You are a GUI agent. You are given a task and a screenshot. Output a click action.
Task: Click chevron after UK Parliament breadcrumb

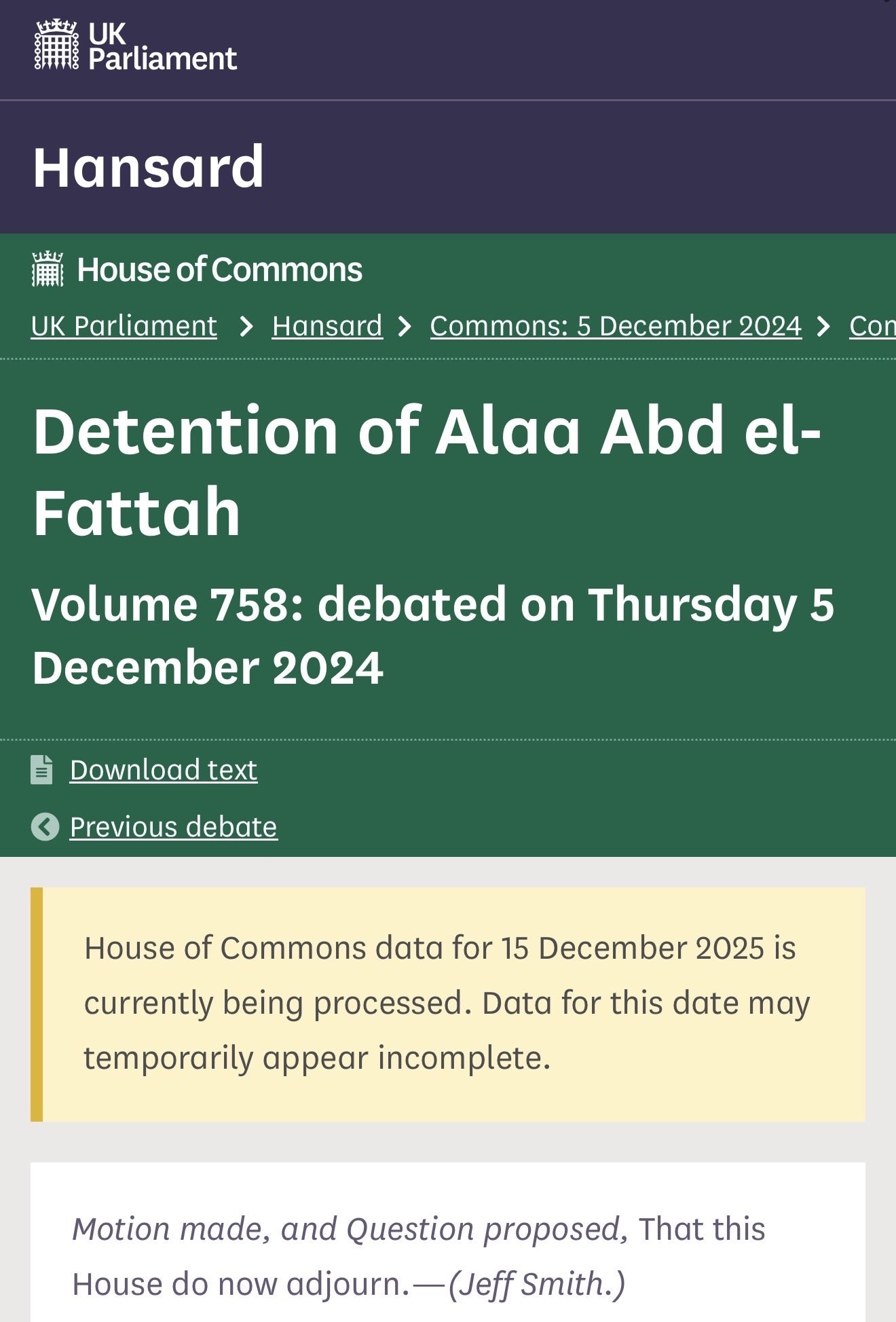point(246,327)
